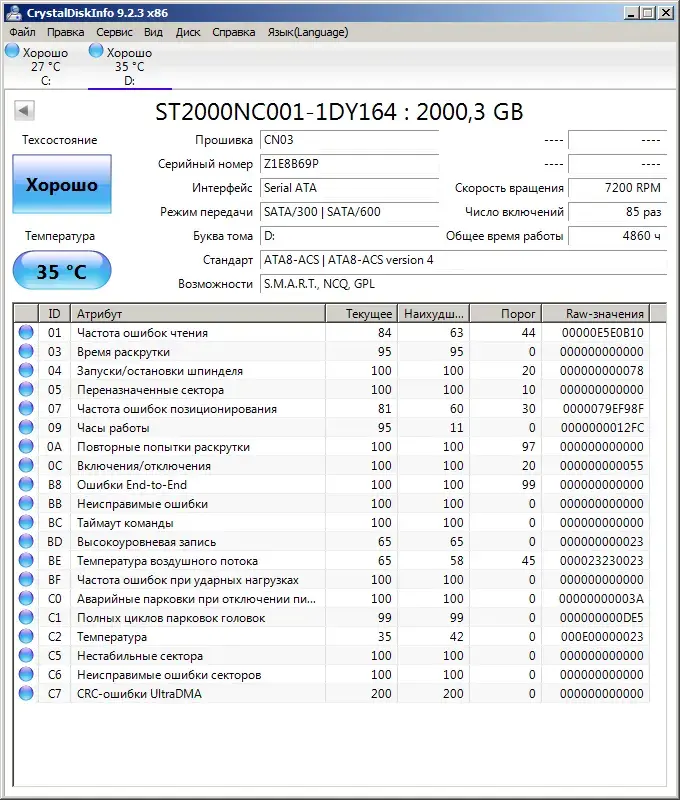This screenshot has width=680, height=800.
Task: Open the Справка menu
Action: pyautogui.click(x=233, y=32)
